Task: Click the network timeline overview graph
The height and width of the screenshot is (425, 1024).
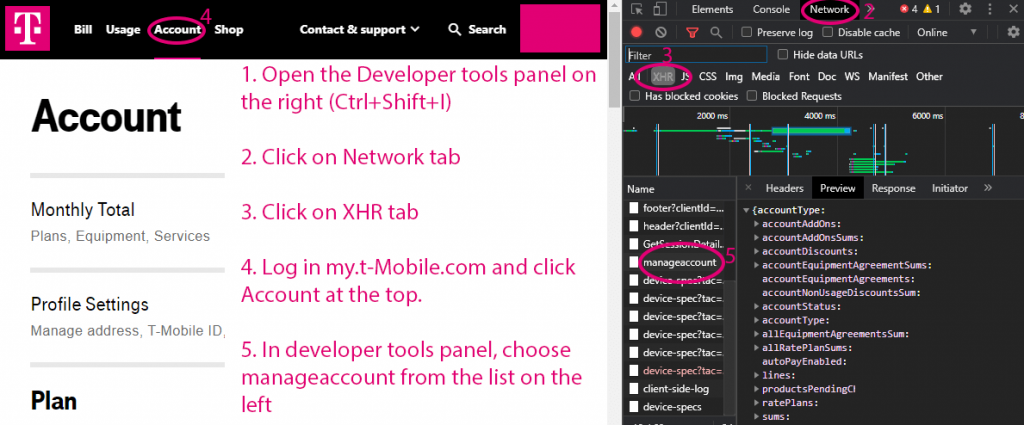Action: [x=824, y=142]
